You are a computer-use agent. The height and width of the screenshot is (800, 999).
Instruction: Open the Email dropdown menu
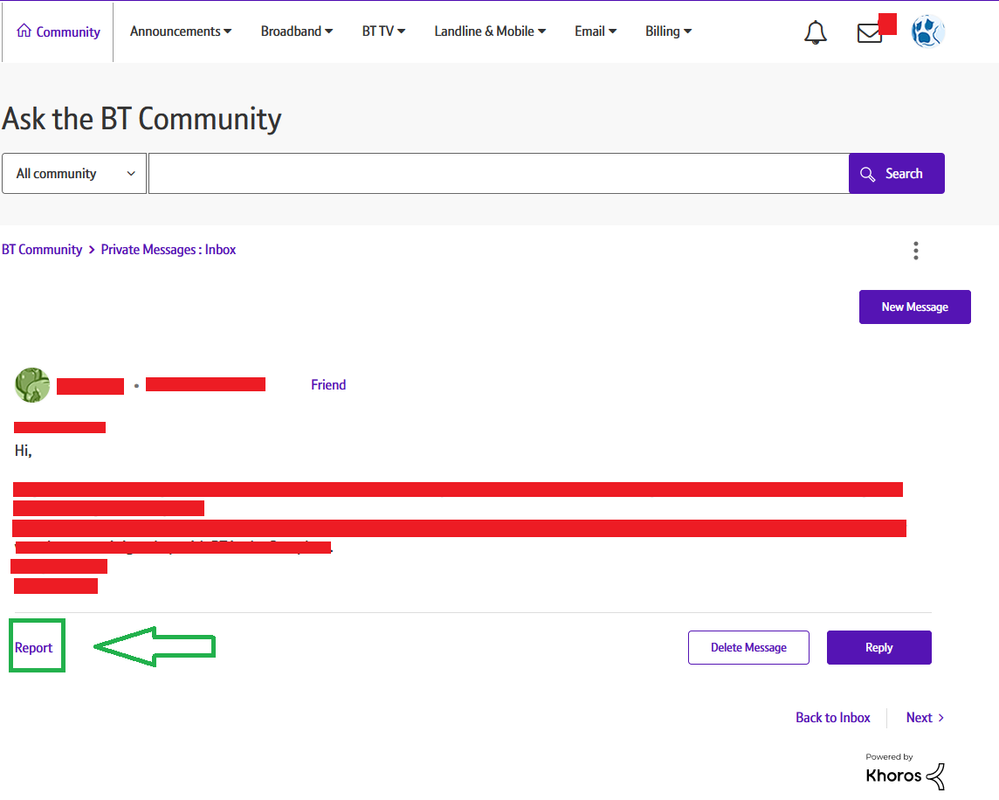[x=595, y=32]
